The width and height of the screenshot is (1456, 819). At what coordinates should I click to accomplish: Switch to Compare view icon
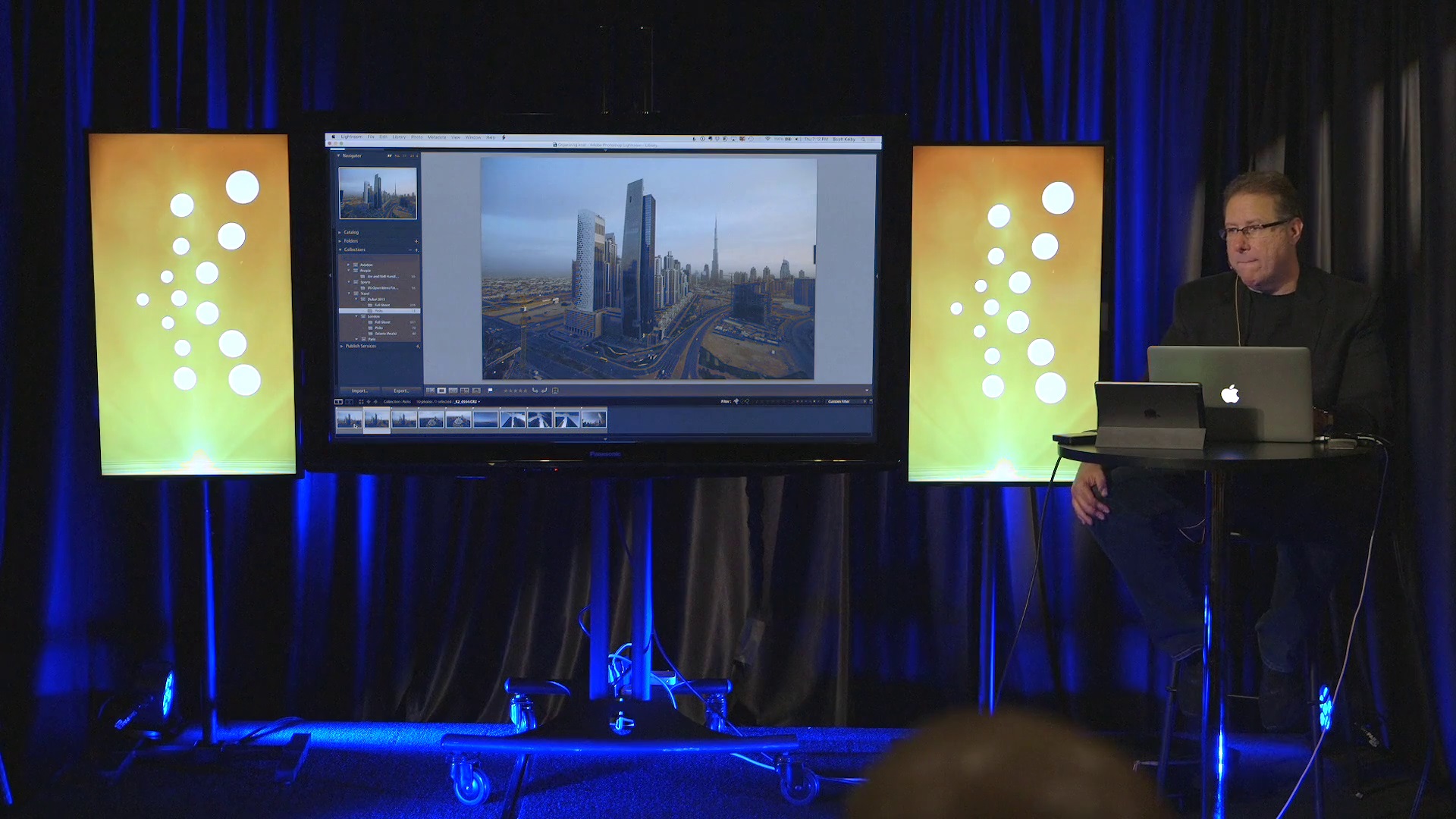(x=453, y=391)
